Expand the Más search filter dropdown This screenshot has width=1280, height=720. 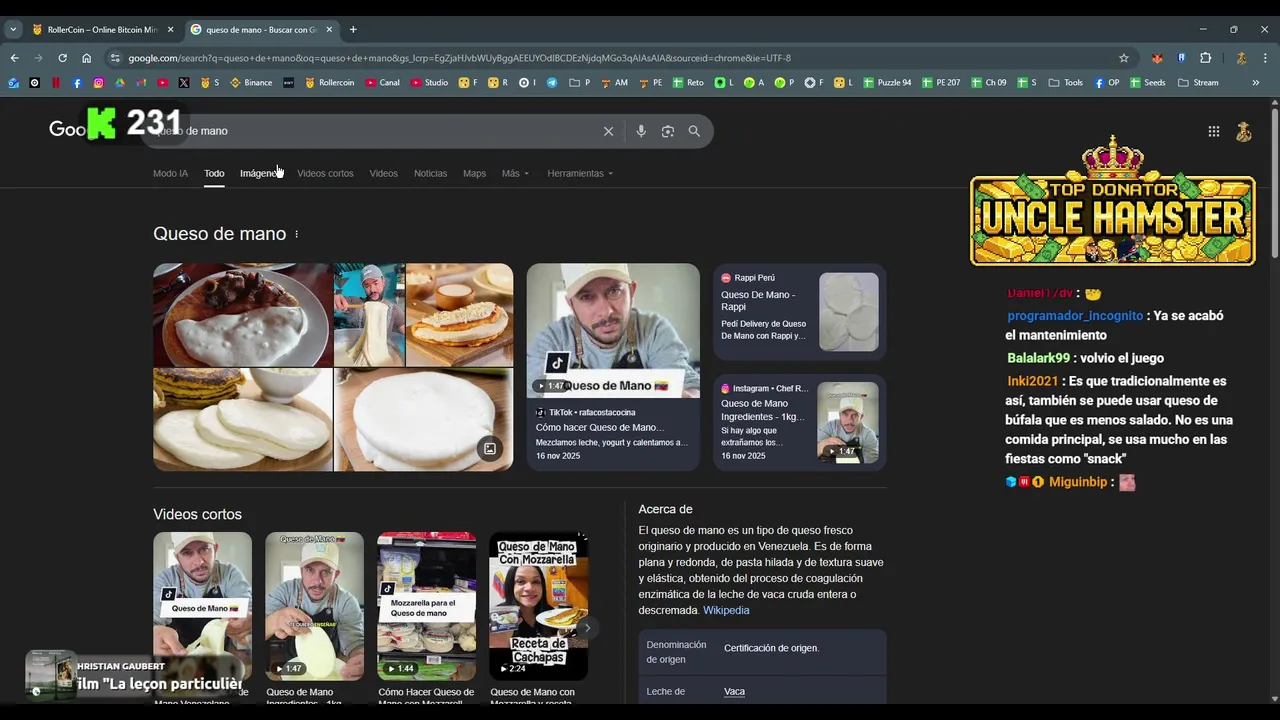515,173
